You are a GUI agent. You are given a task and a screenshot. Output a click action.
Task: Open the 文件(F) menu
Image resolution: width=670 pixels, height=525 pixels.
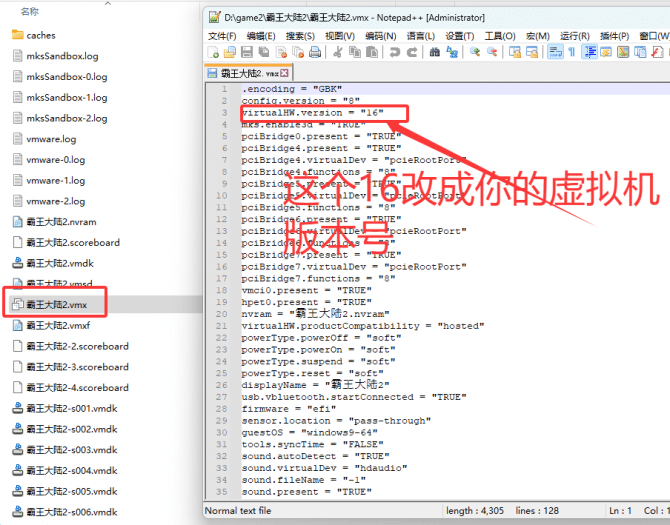click(222, 36)
